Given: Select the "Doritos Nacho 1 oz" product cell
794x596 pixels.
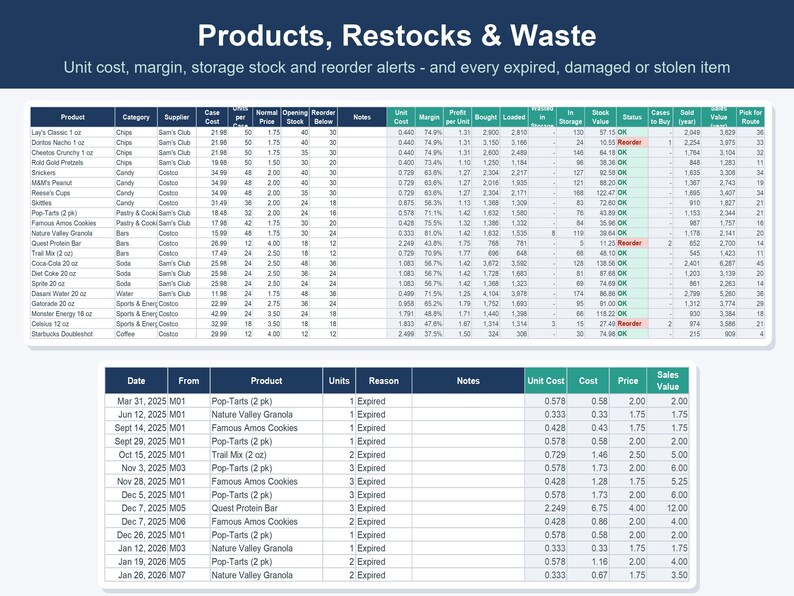Looking at the screenshot, I should [72, 143].
